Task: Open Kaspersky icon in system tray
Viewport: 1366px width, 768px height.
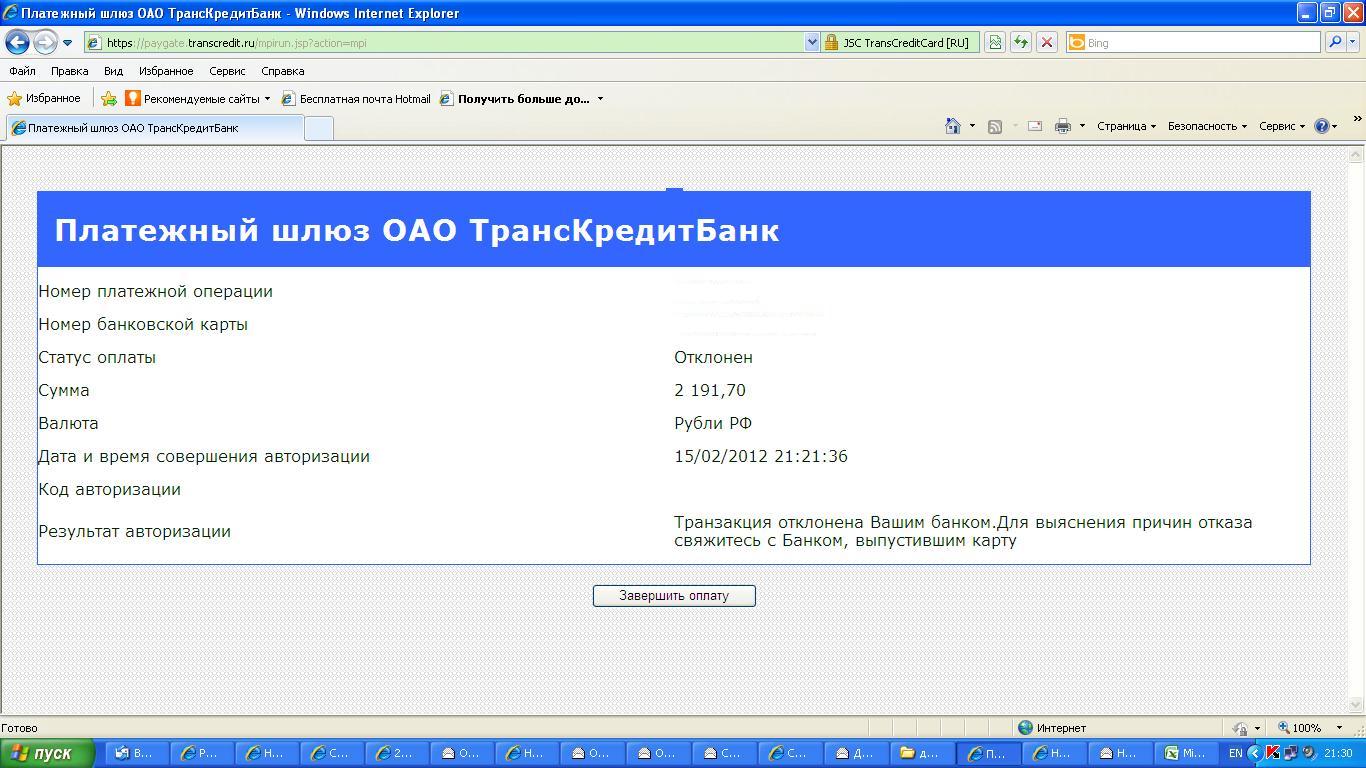Action: tap(1273, 753)
